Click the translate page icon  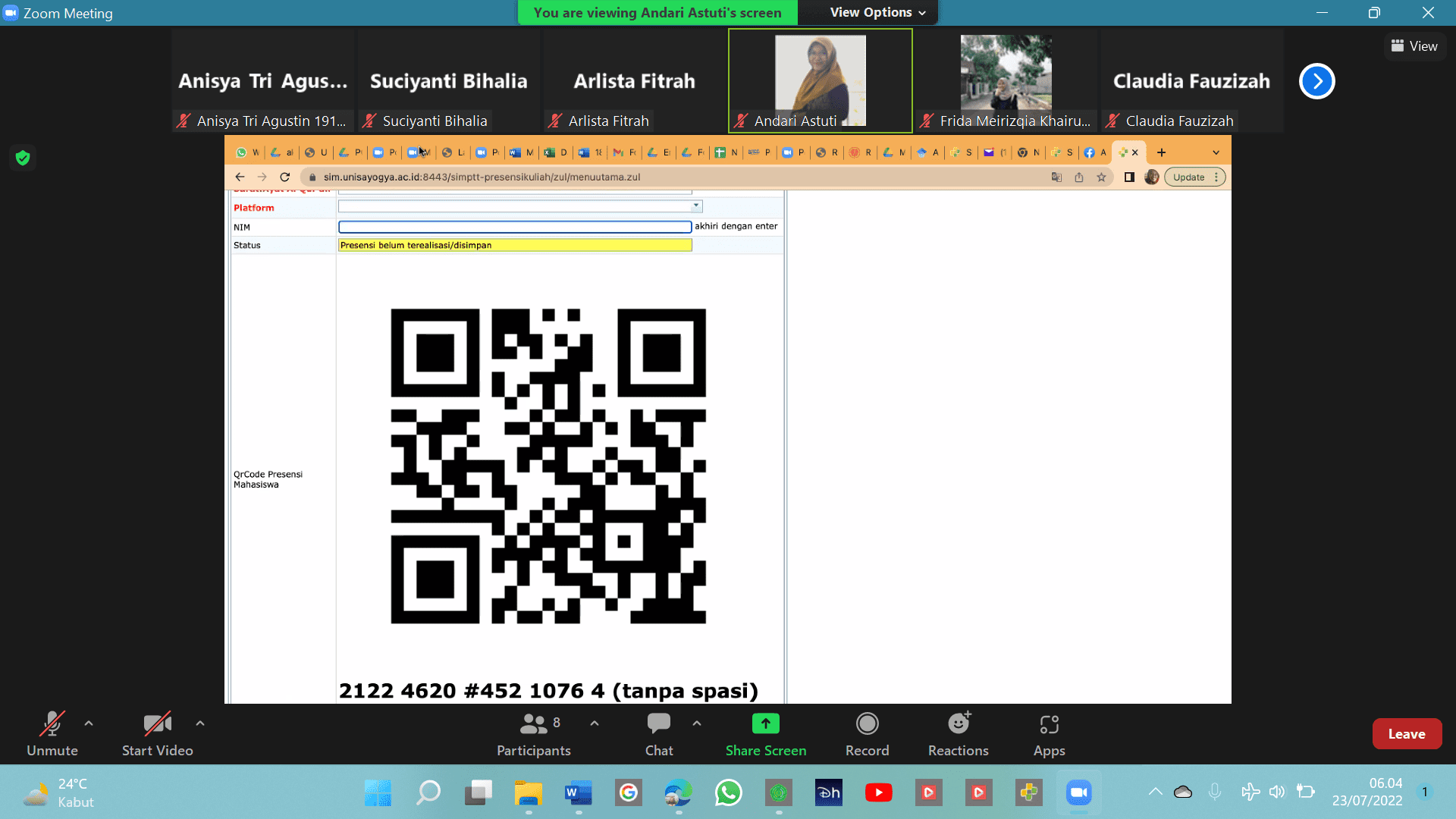[1056, 177]
